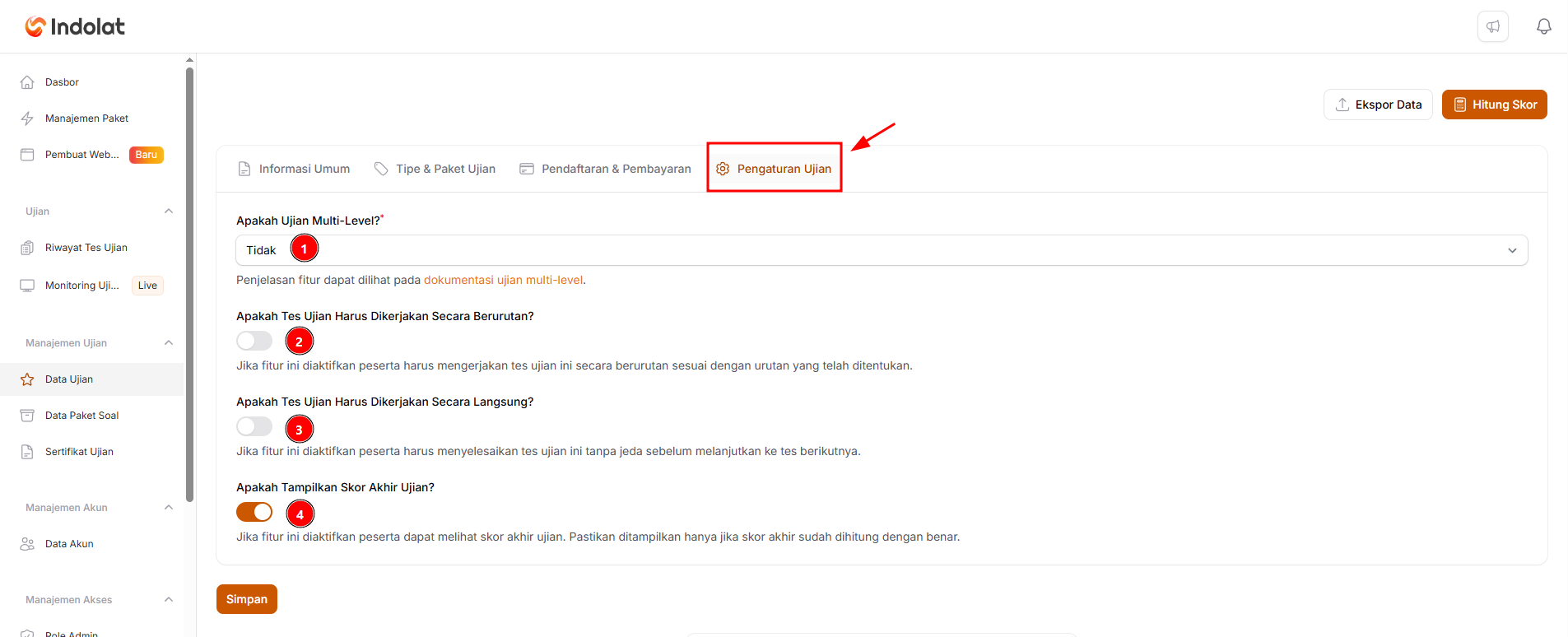Open Data Paket Soal page
Viewport: 1568px width, 637px height.
[x=92, y=416]
